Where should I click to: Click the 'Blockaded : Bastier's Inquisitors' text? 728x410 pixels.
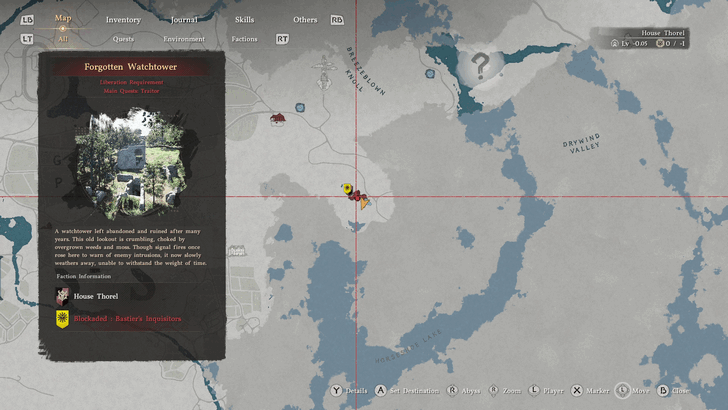point(128,319)
